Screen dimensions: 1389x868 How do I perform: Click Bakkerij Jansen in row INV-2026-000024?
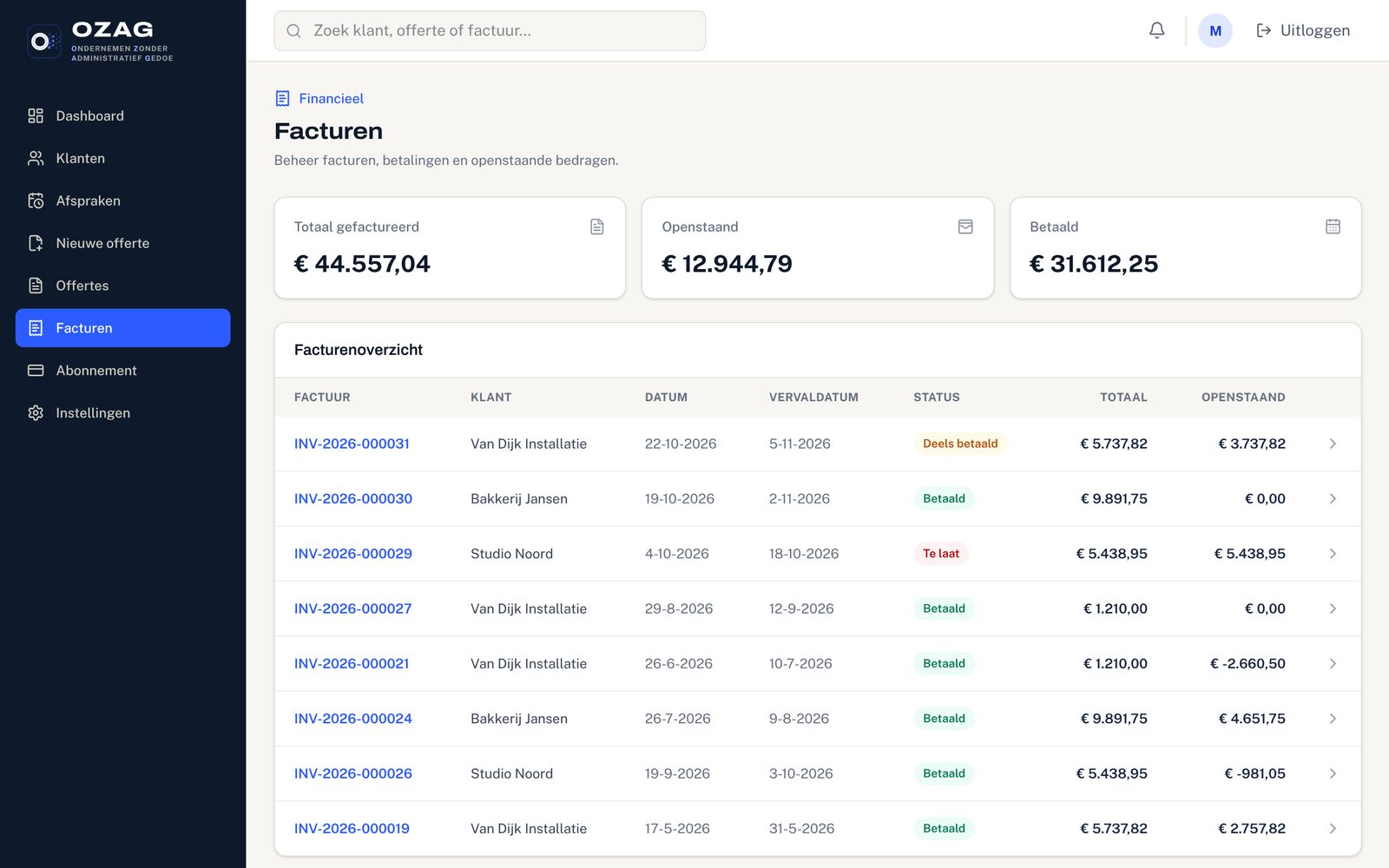click(x=519, y=719)
